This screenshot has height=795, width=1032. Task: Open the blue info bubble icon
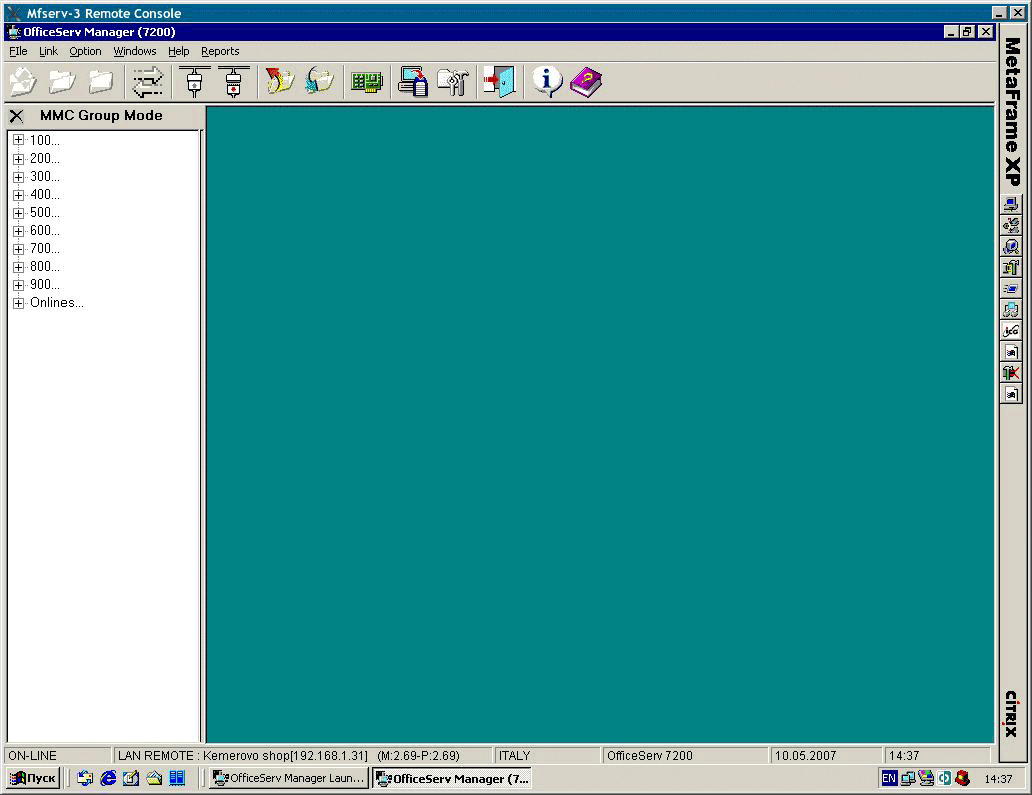coord(547,82)
